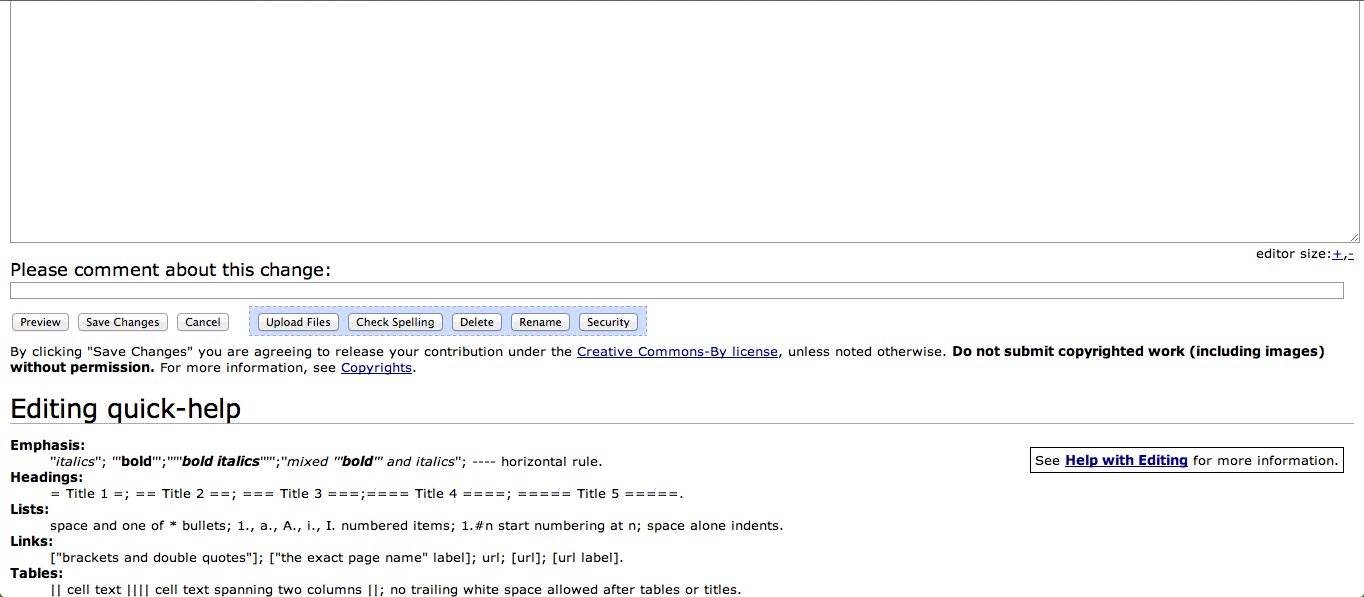Open the Help with Editing link
1364x597 pixels.
pyautogui.click(x=1126, y=461)
